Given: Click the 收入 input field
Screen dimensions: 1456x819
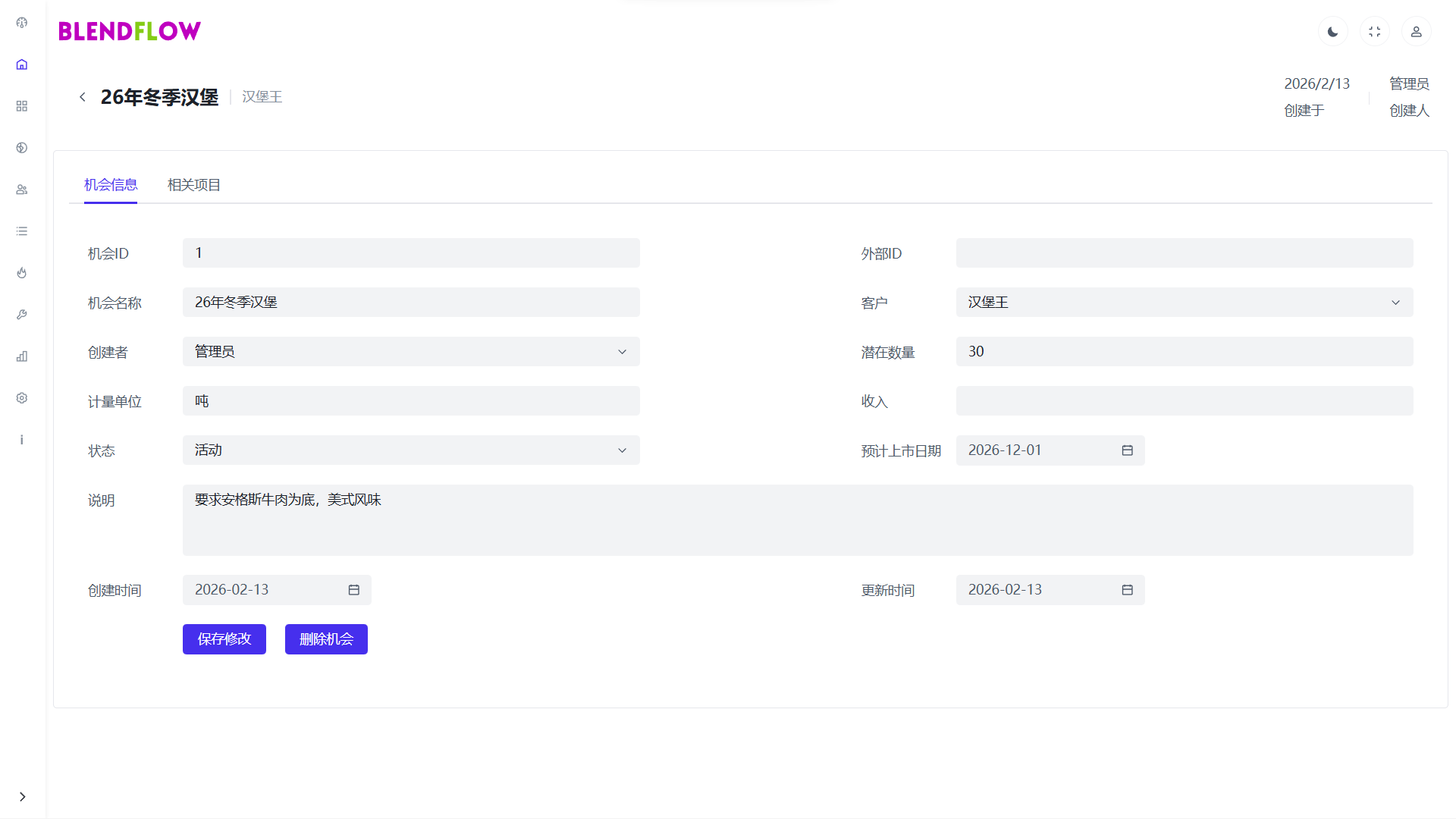Looking at the screenshot, I should 1184,401.
